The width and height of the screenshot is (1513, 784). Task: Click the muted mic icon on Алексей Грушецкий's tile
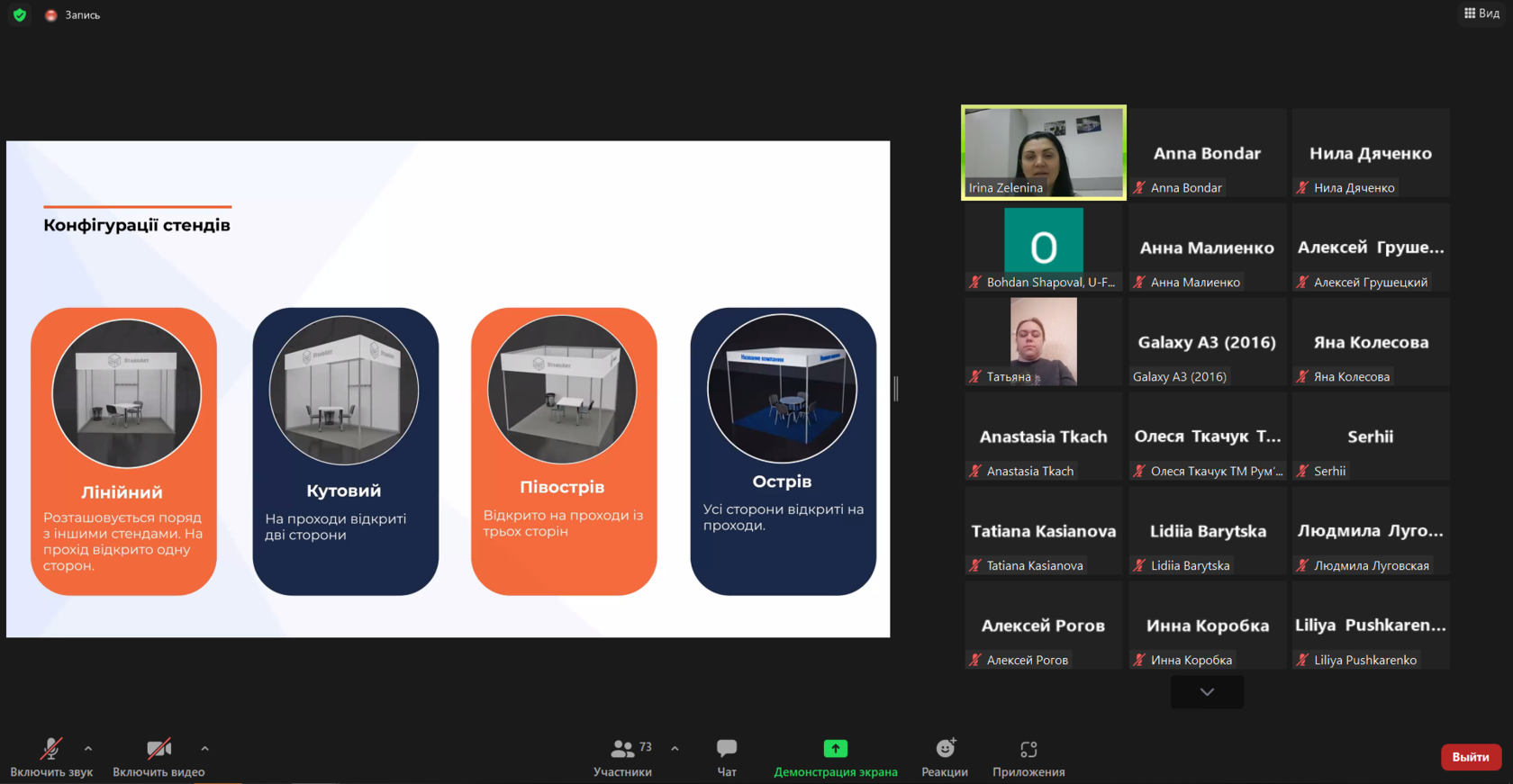point(1302,282)
